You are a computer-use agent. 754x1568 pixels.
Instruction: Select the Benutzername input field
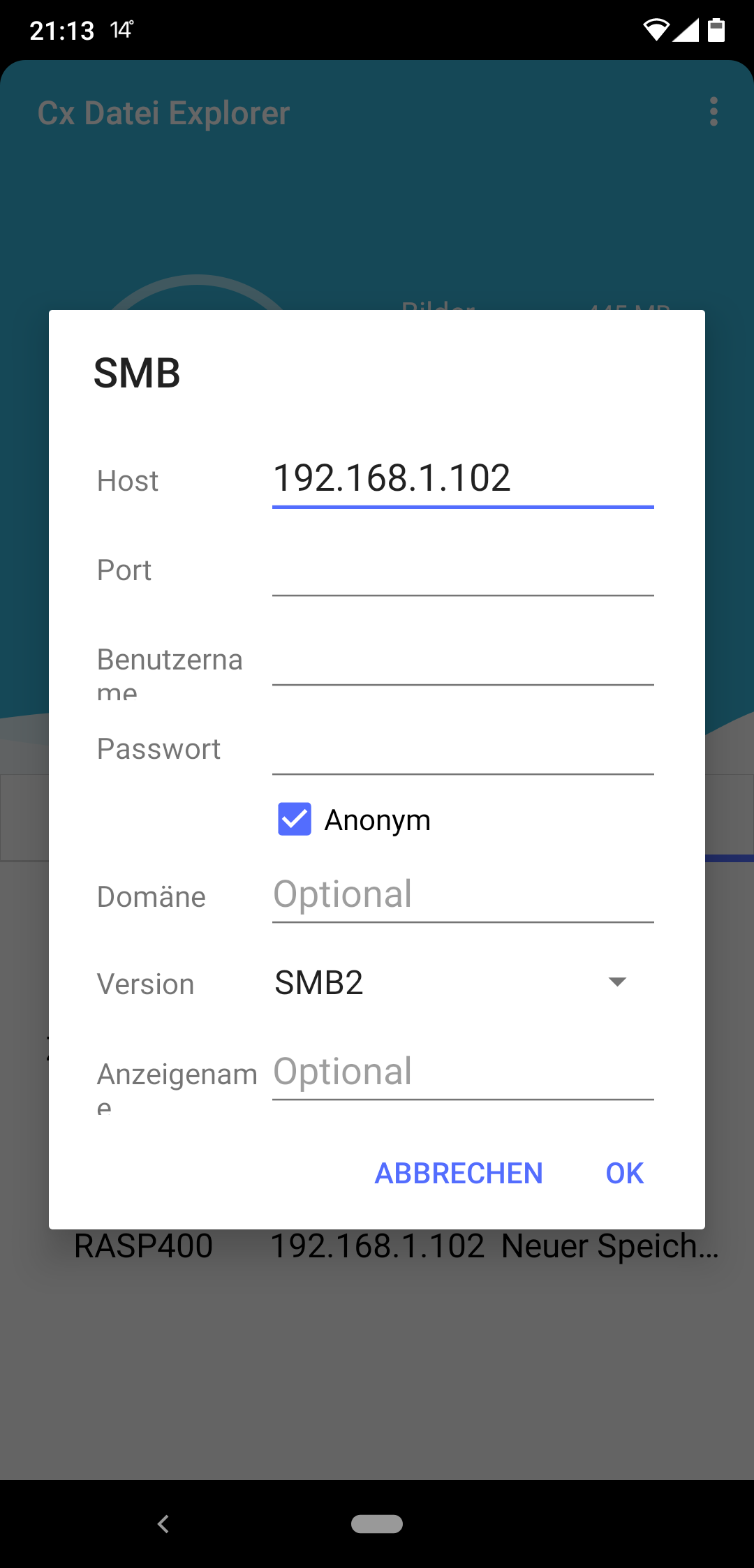point(462,660)
